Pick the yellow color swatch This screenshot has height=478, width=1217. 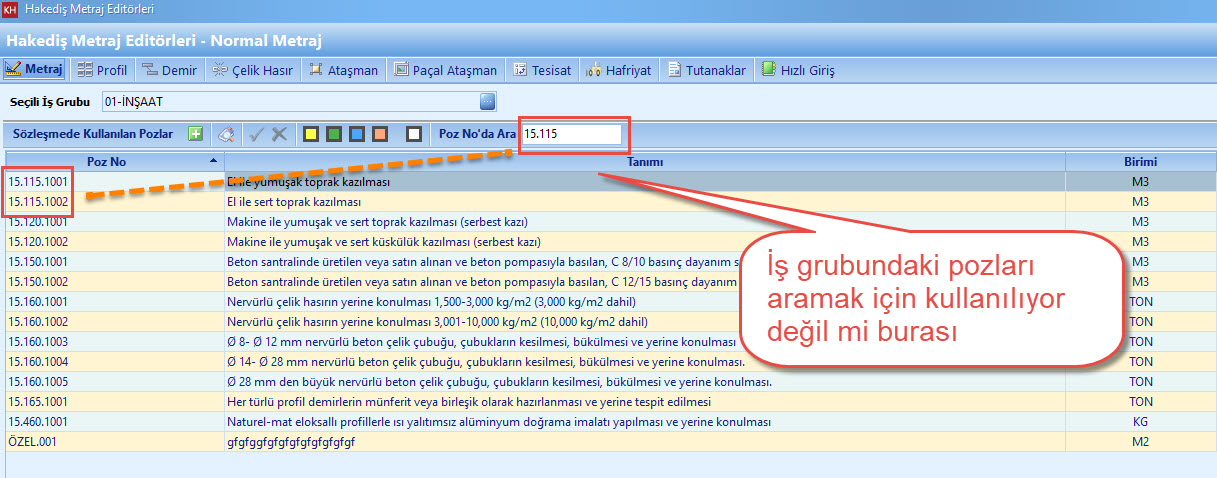(311, 134)
